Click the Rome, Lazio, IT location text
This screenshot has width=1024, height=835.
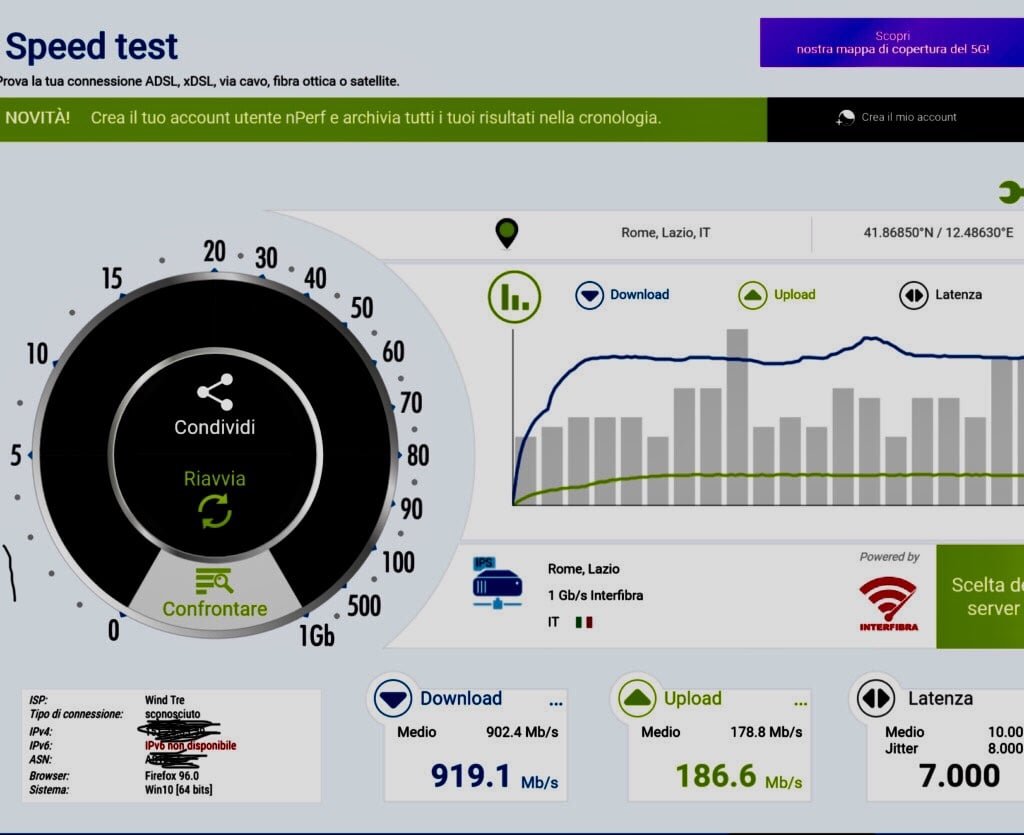(665, 232)
